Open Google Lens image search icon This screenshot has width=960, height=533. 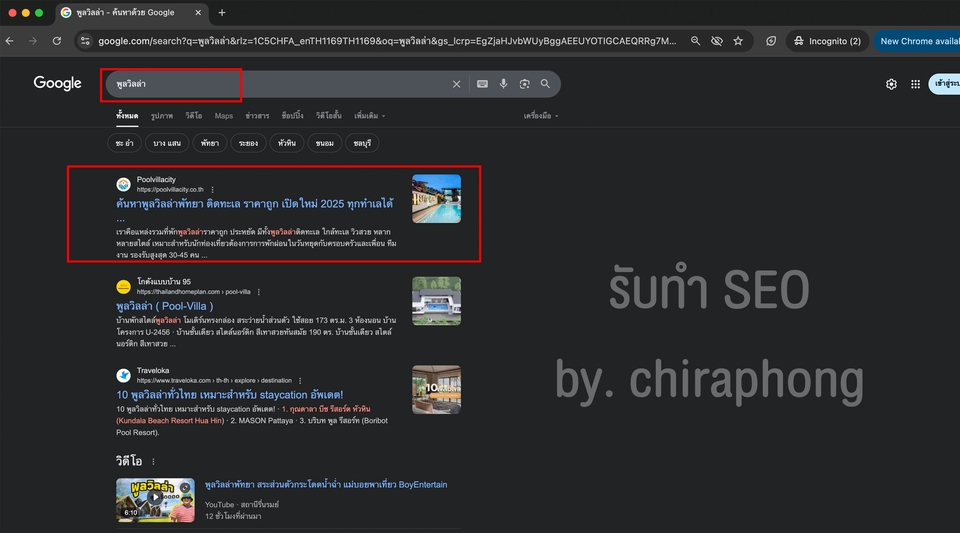[524, 84]
